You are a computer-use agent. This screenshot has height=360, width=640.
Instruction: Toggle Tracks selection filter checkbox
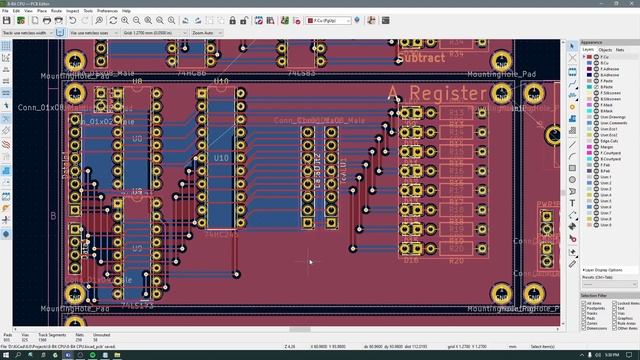[x=584, y=313]
